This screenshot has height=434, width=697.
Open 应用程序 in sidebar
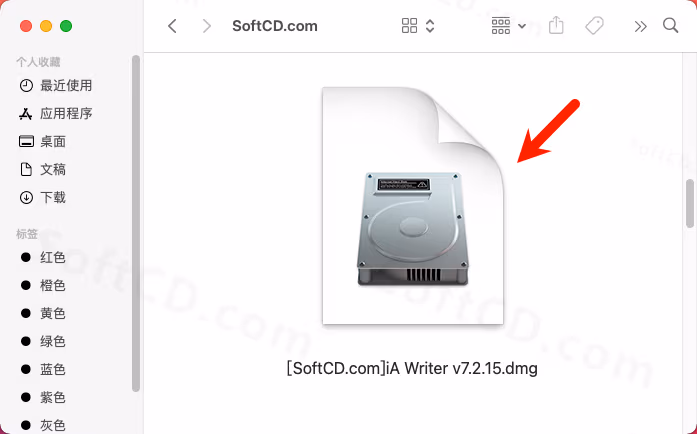tap(56, 114)
